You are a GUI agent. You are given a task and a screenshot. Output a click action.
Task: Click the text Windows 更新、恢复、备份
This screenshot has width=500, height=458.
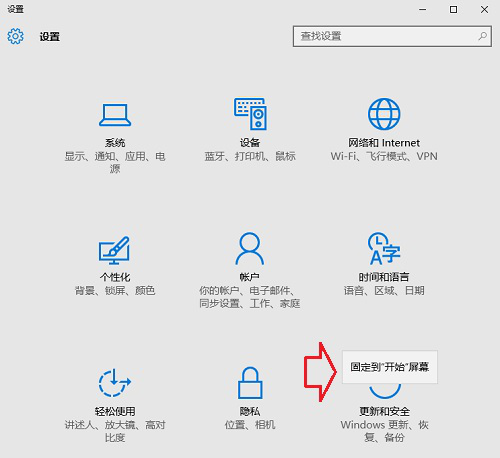pyautogui.click(x=384, y=431)
